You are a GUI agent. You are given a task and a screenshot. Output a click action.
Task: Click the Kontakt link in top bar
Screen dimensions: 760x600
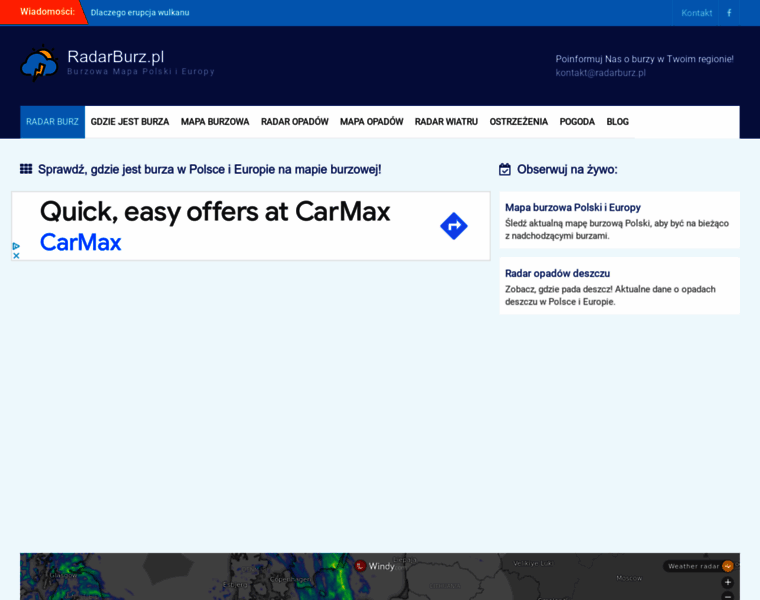click(697, 13)
